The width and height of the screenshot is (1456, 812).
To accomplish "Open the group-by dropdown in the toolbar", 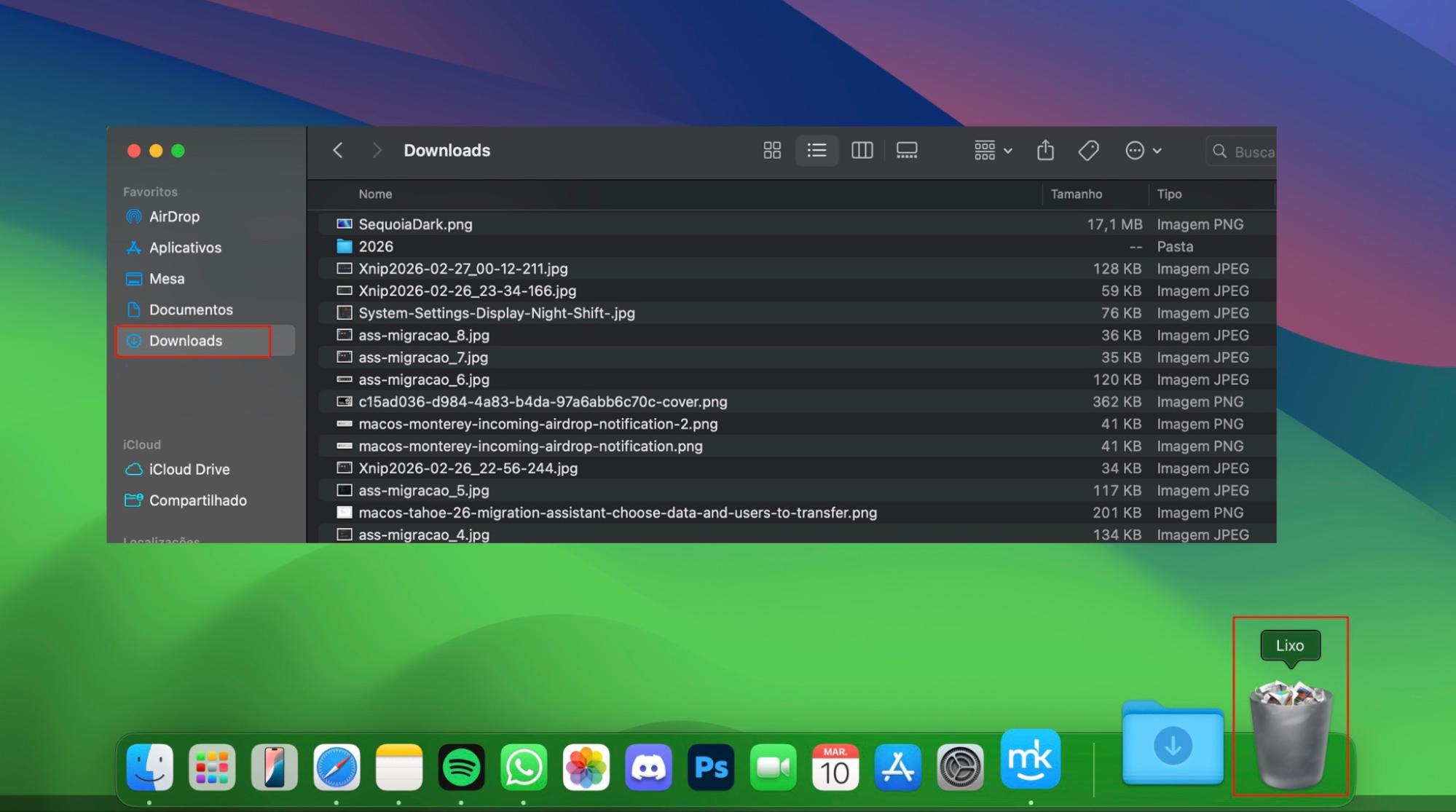I will pos(991,151).
